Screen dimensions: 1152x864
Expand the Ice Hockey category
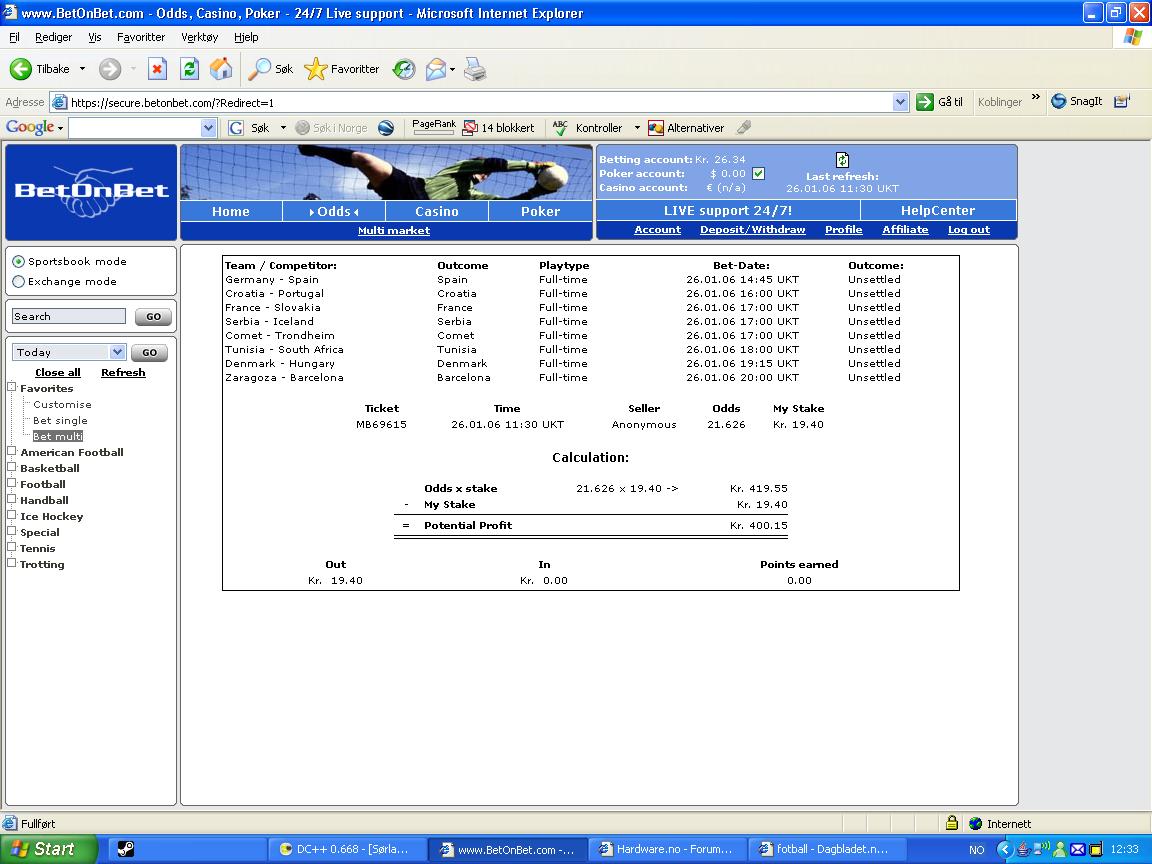(x=12, y=515)
